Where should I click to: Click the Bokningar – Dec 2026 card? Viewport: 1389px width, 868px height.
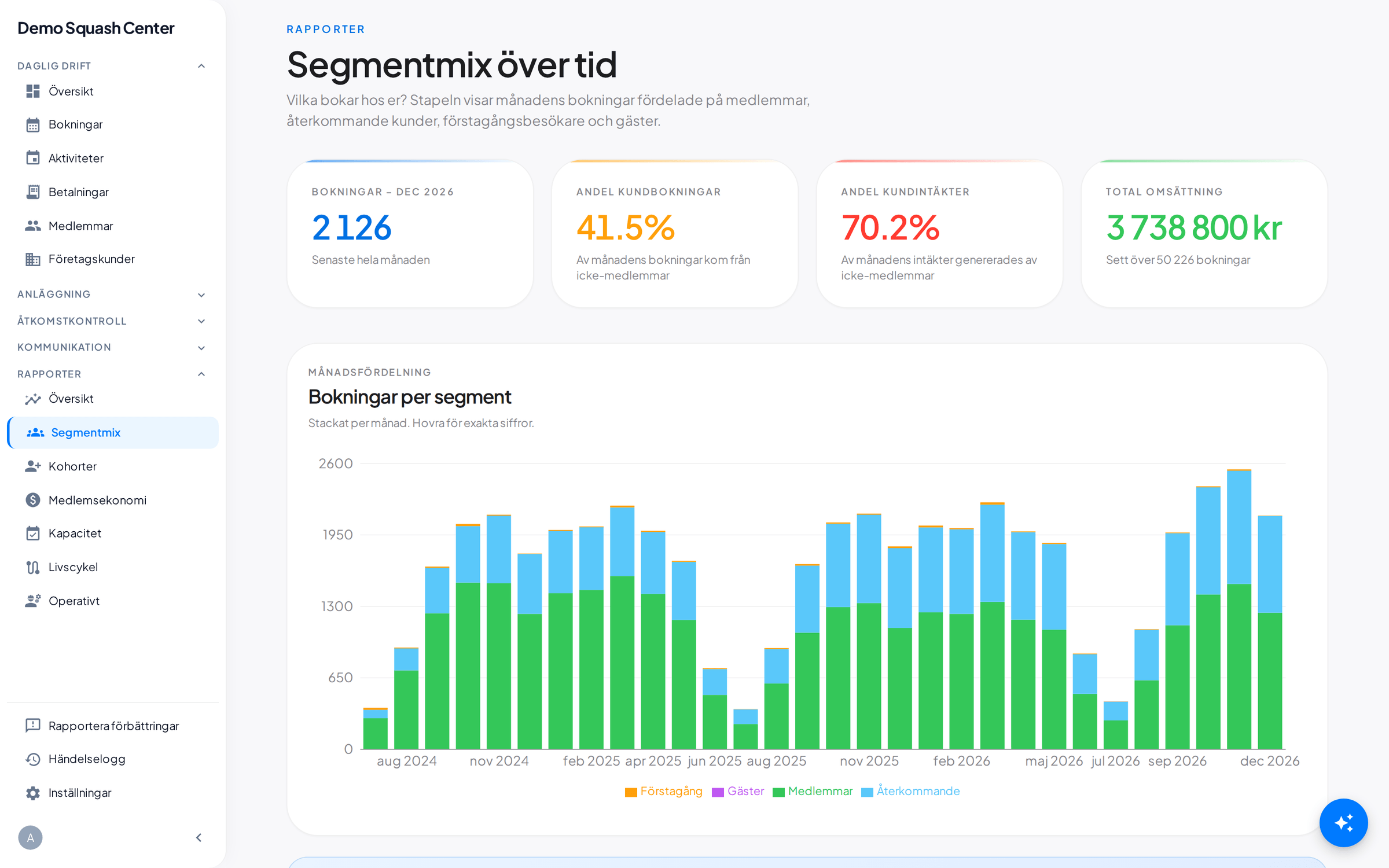coord(410,234)
